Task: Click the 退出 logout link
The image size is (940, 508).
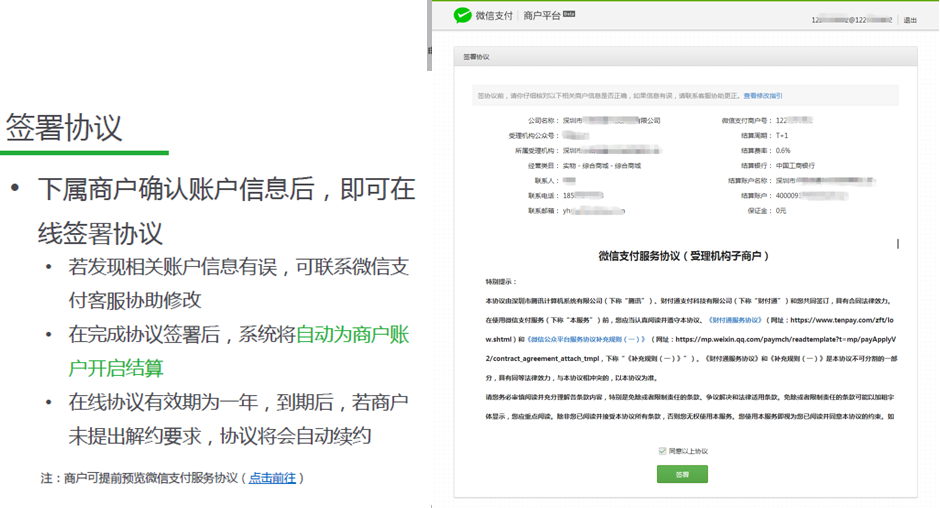Action: [910, 20]
